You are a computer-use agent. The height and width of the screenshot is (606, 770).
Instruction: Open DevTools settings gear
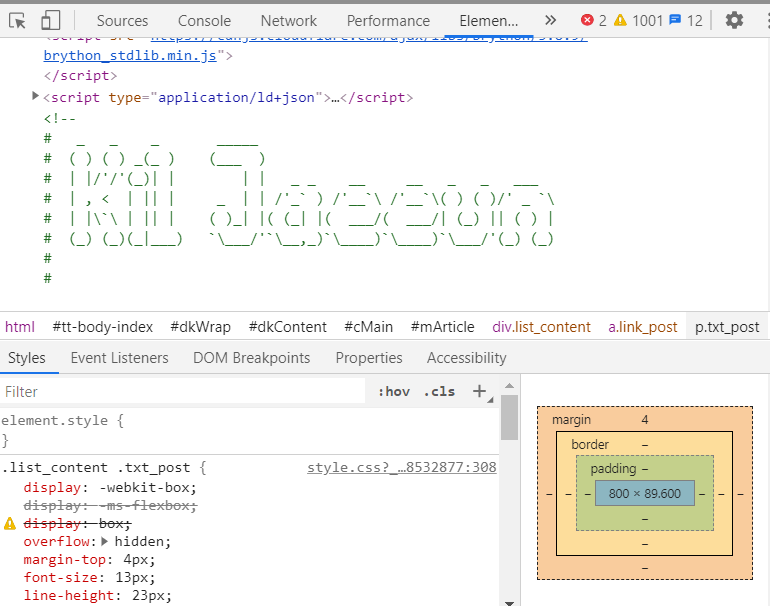pos(734,21)
